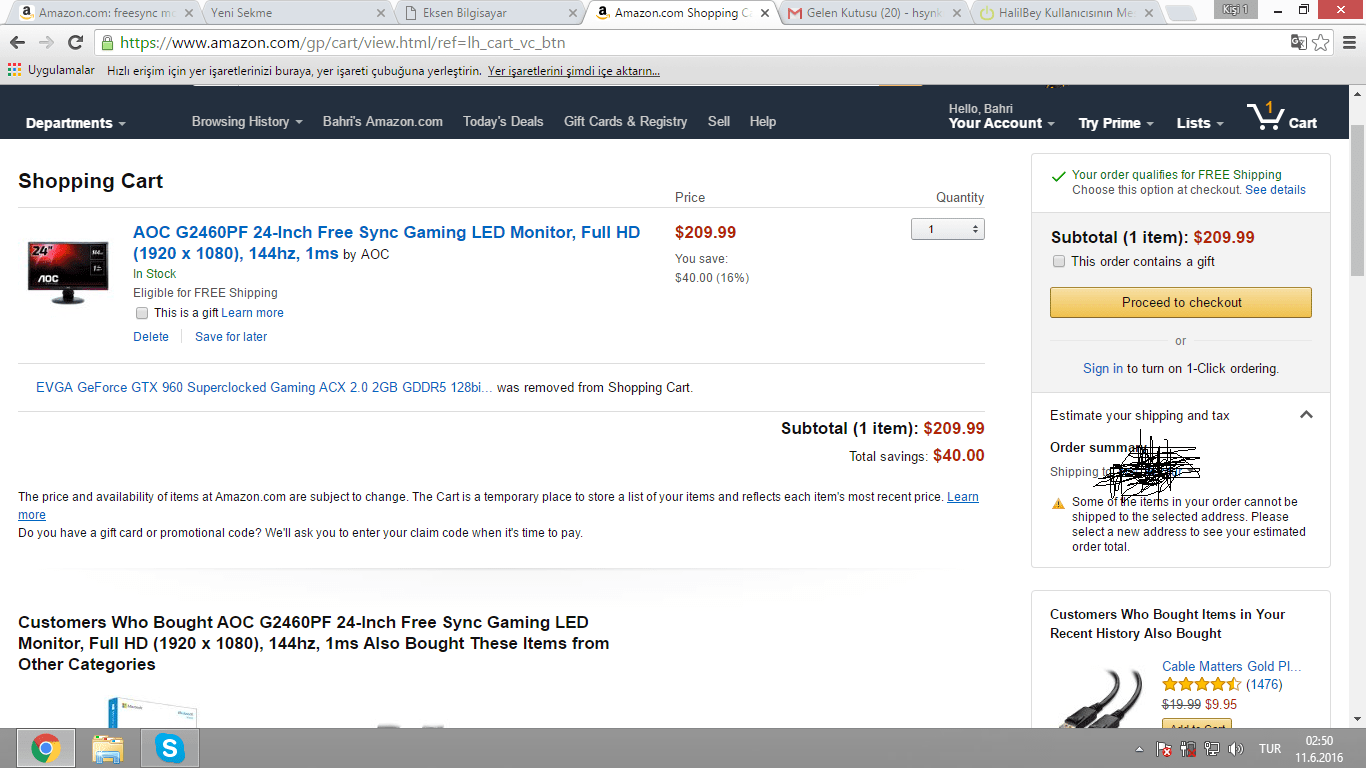Open the Uygulamalar apps shortcut
The height and width of the screenshot is (768, 1366).
(51, 70)
